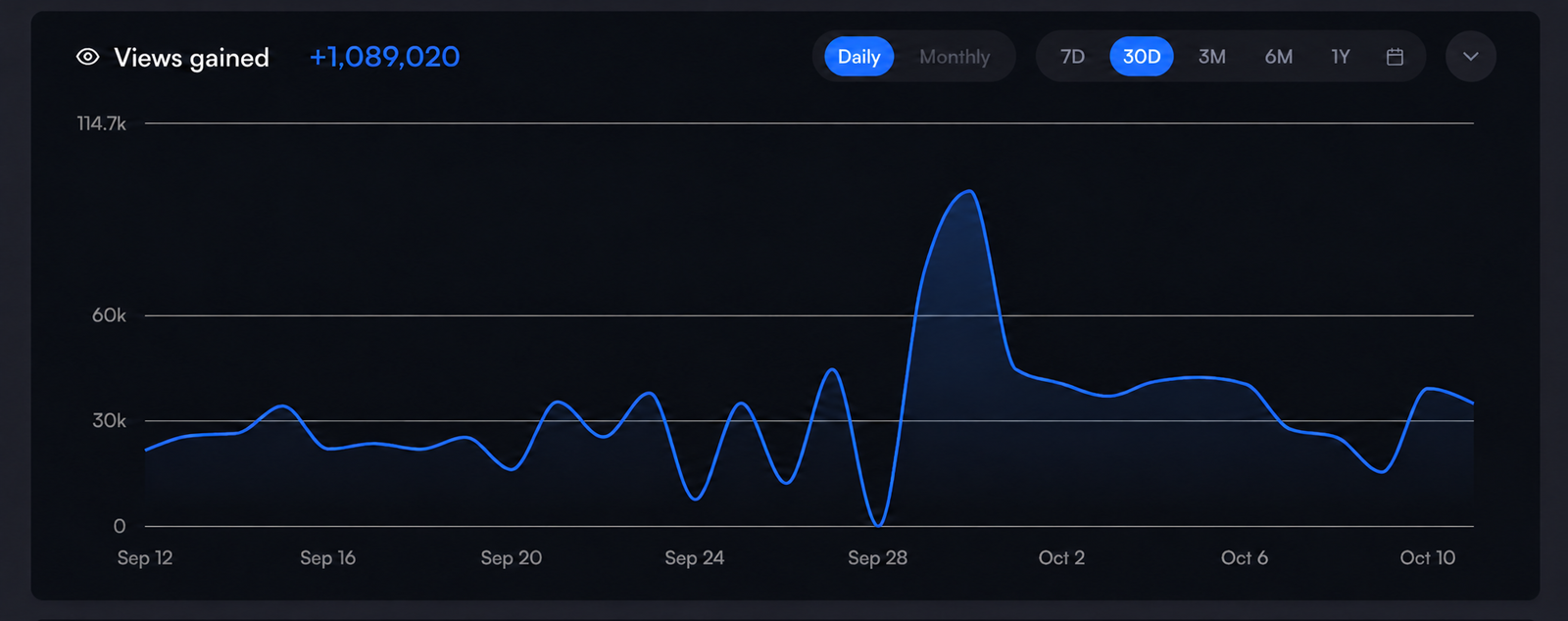The height and width of the screenshot is (621, 1568).
Task: Select the 1Y time range
Action: 1341,57
